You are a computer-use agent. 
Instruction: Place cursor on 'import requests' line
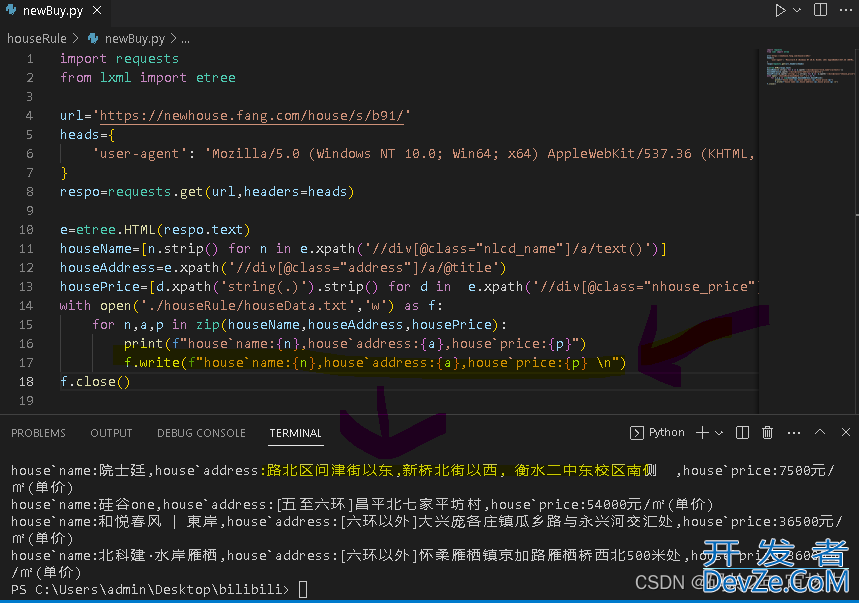pos(119,59)
